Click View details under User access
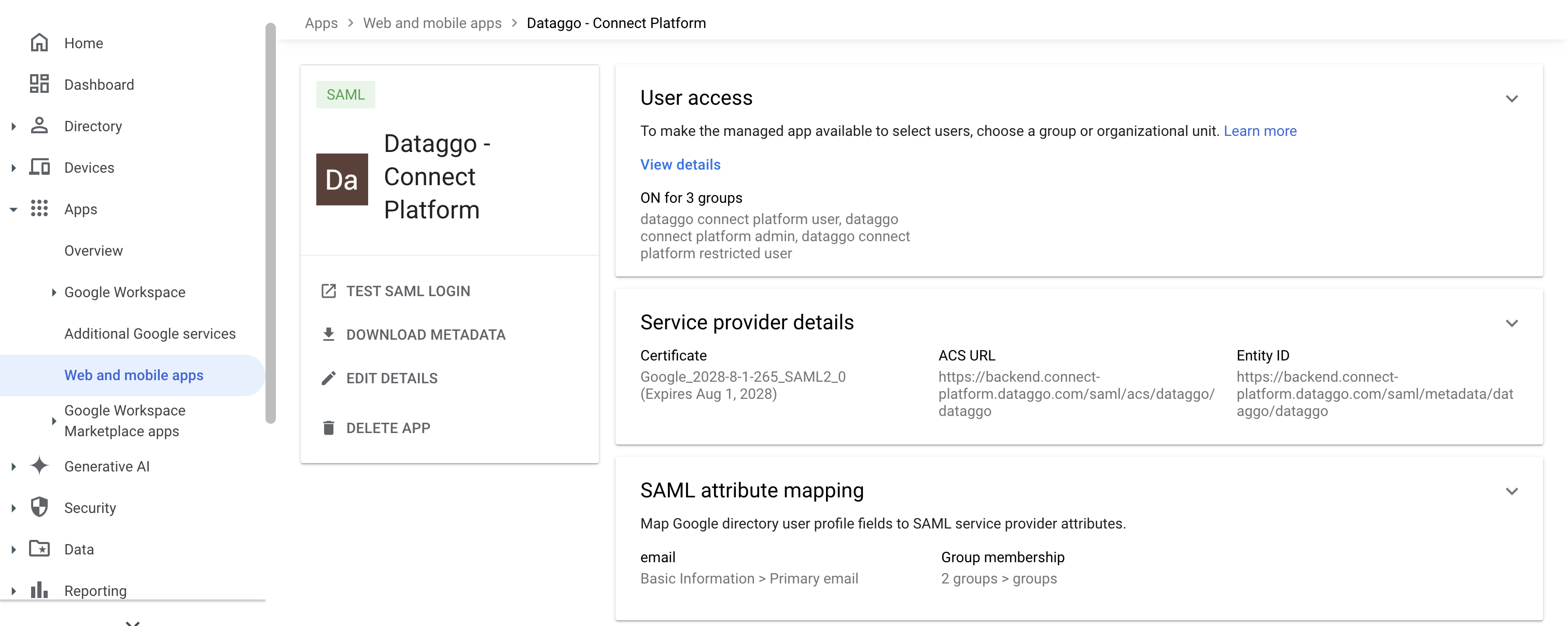Viewport: 1568px width, 626px height. pyautogui.click(x=680, y=164)
